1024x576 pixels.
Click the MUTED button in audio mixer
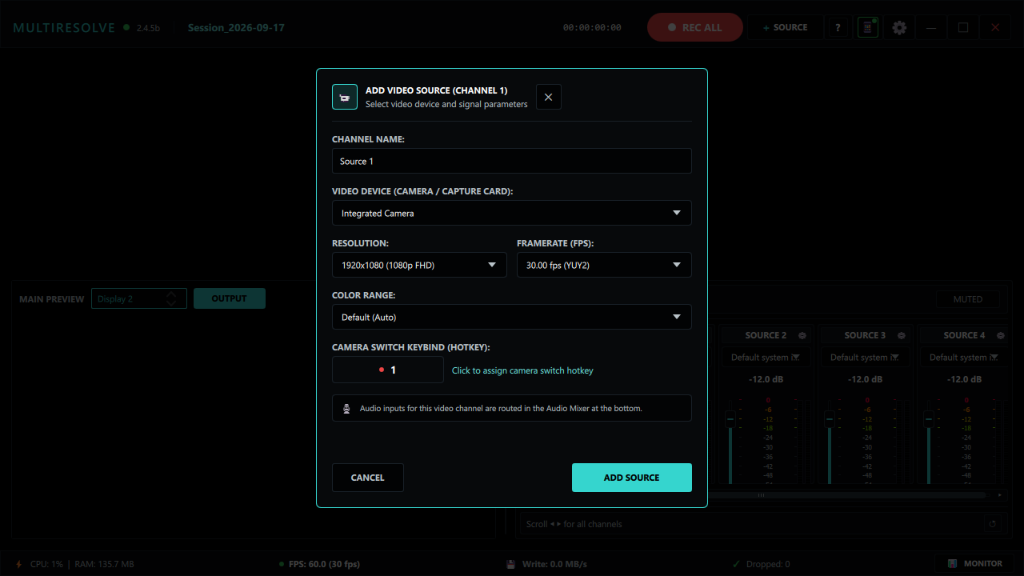click(968, 299)
